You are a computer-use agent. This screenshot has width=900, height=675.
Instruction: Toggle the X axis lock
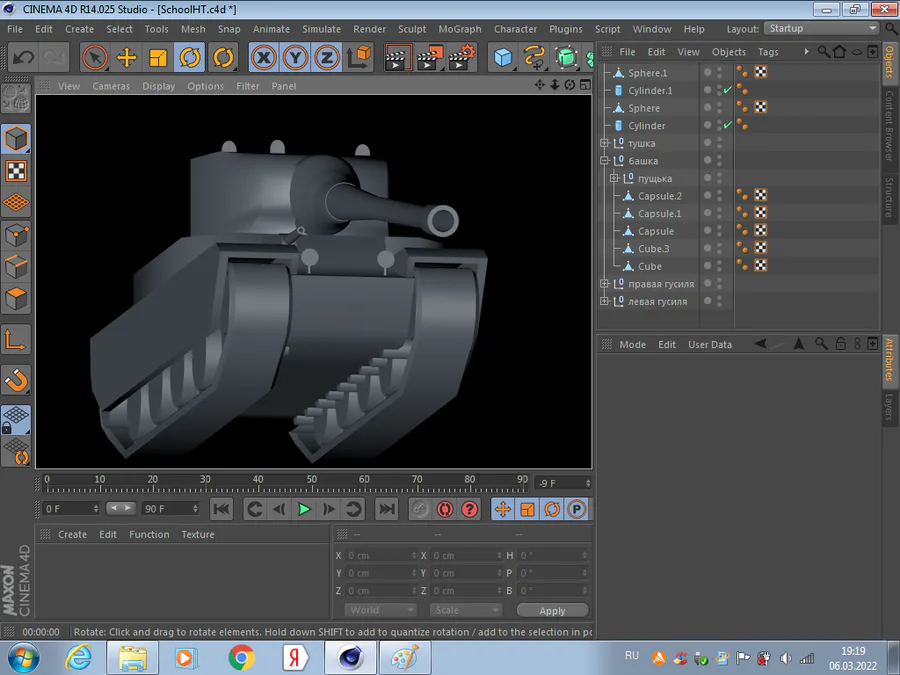264,58
